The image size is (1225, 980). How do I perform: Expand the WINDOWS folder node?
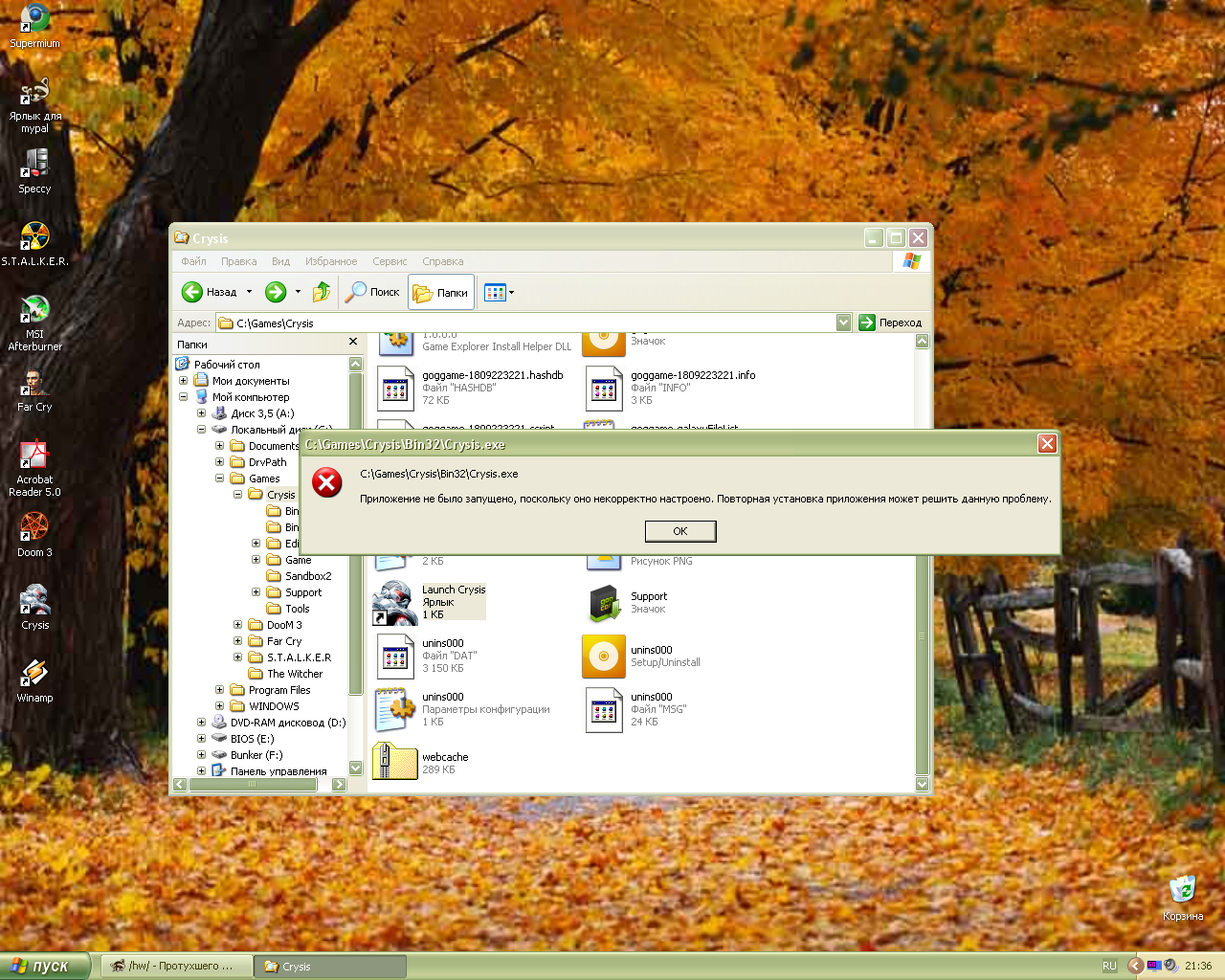(219, 706)
